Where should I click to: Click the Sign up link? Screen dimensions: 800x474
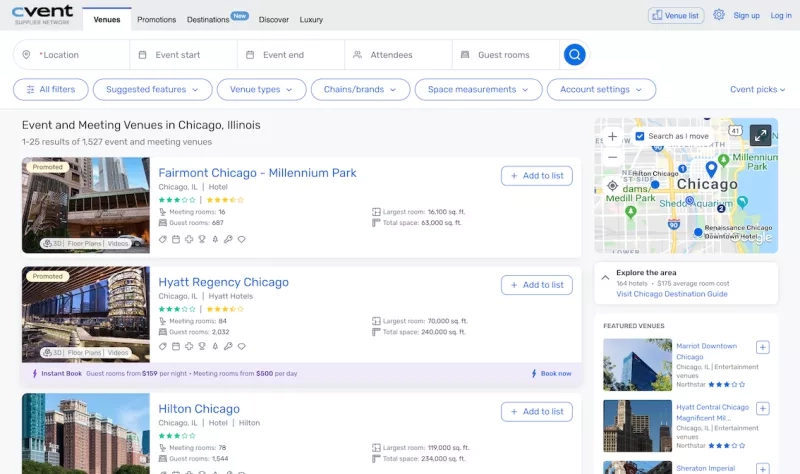(x=746, y=15)
